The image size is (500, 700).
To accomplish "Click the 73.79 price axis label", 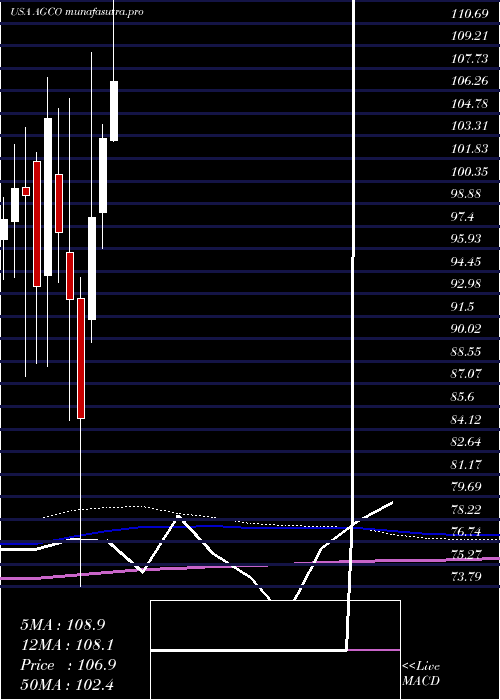I will click(x=466, y=577).
